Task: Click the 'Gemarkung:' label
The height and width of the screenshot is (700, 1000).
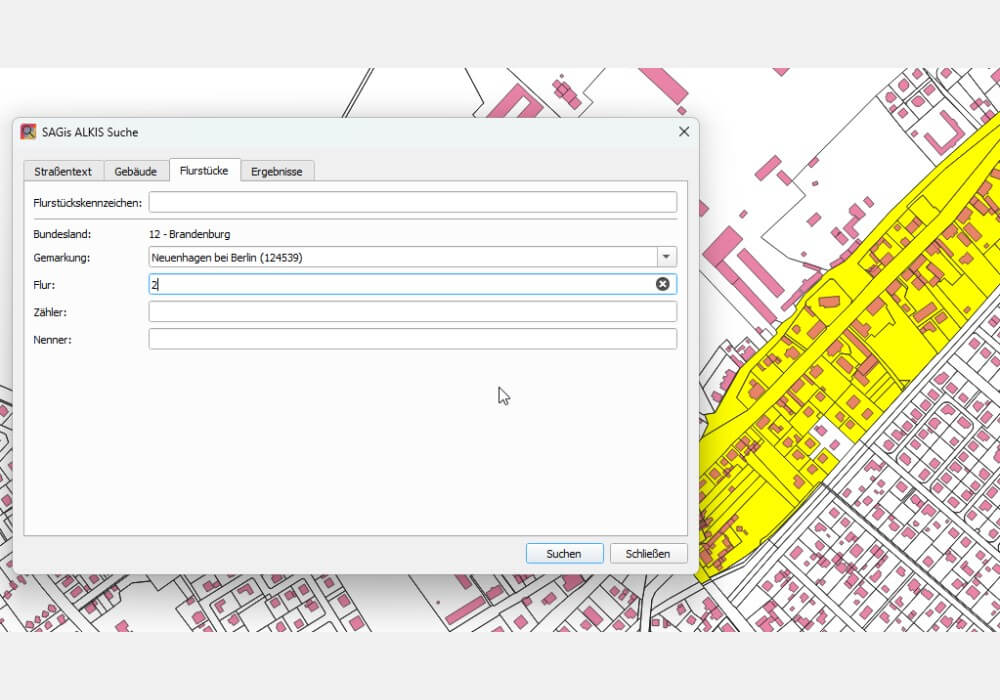Action: pyautogui.click(x=62, y=258)
